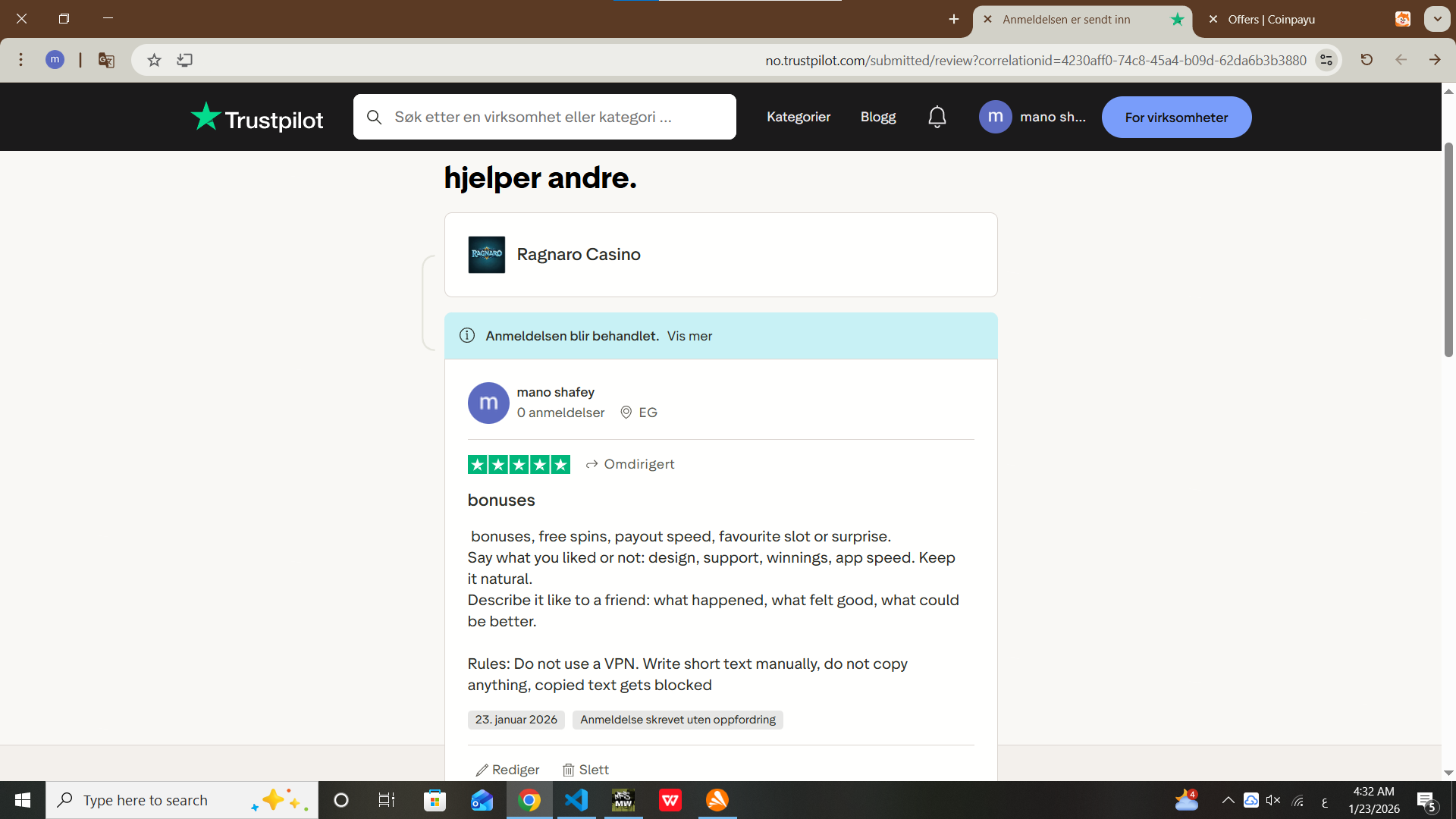Open the Wi-Fi network tray icon
1456x819 pixels.
point(1299,801)
